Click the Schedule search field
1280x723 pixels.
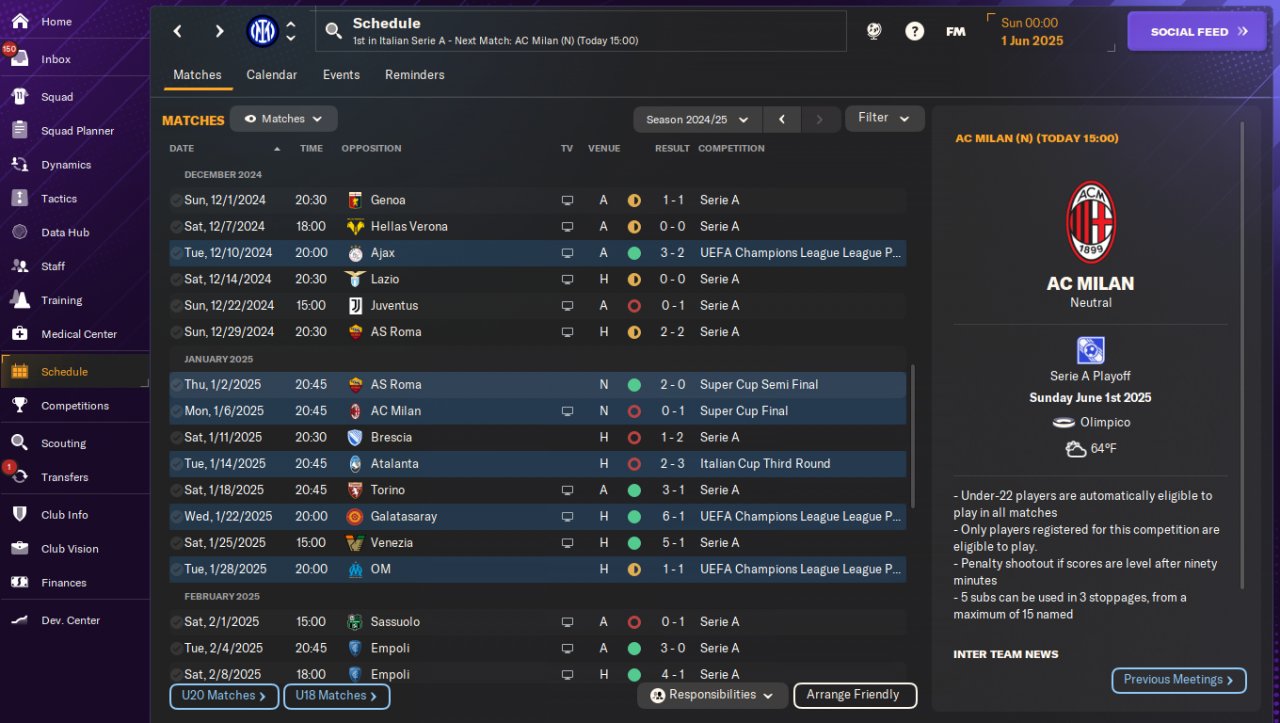pos(582,31)
